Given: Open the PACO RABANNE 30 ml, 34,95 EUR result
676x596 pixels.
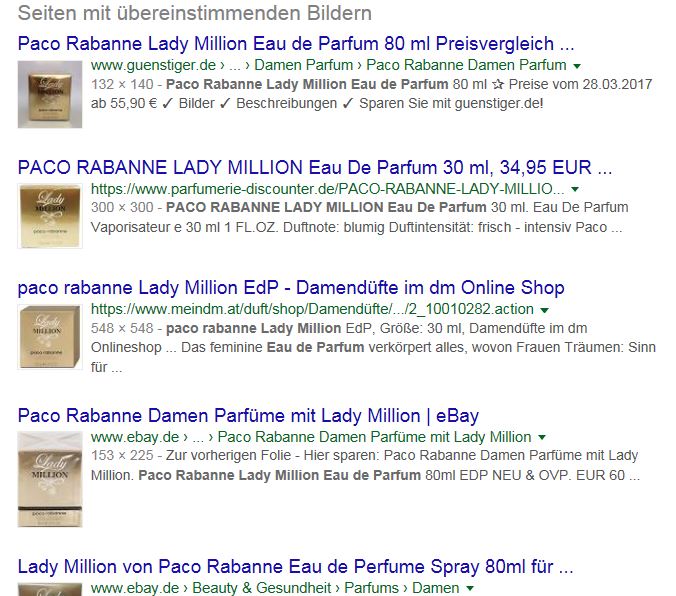Looking at the screenshot, I should [x=315, y=167].
